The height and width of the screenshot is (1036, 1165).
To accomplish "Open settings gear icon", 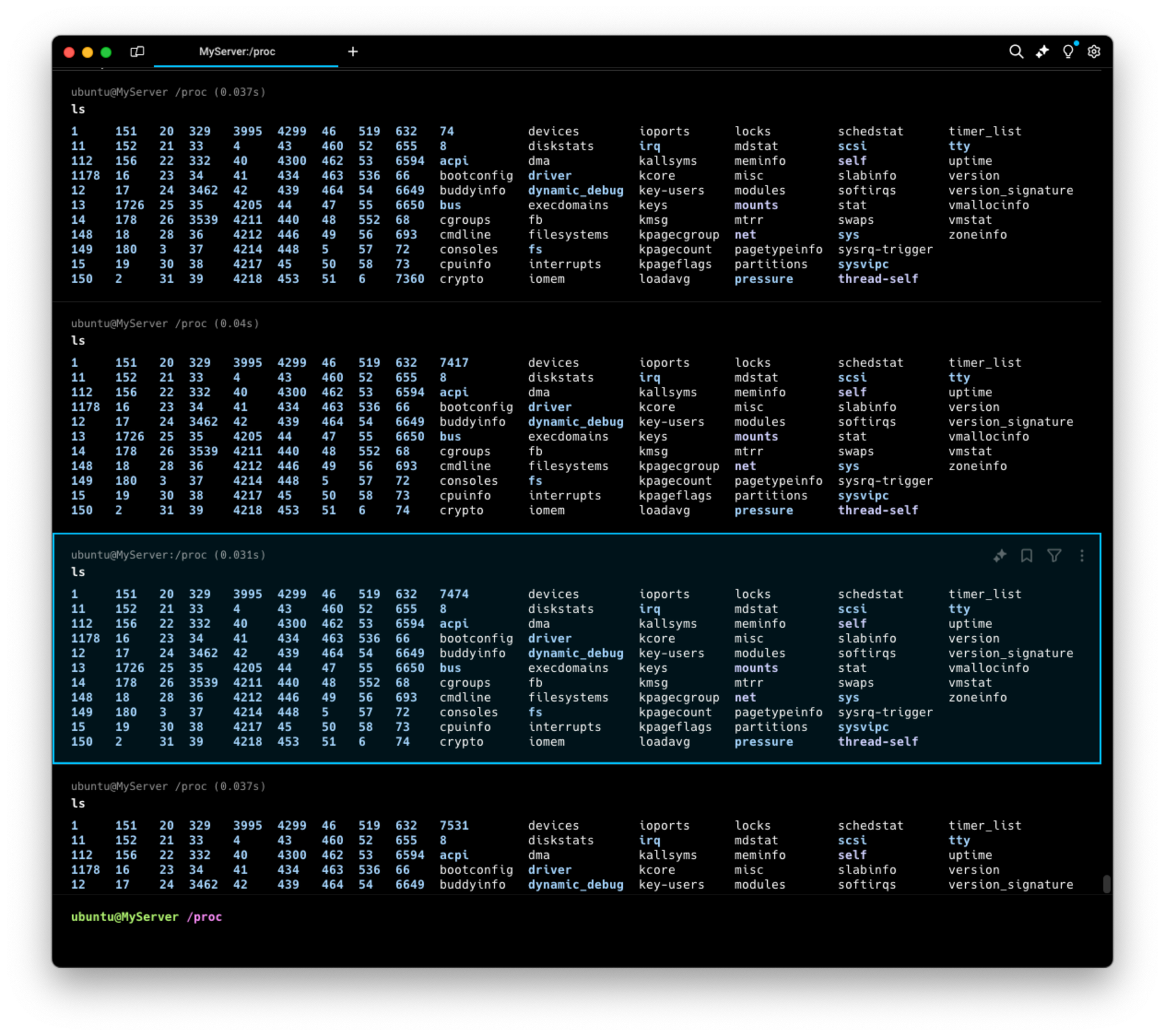I will click(1094, 52).
